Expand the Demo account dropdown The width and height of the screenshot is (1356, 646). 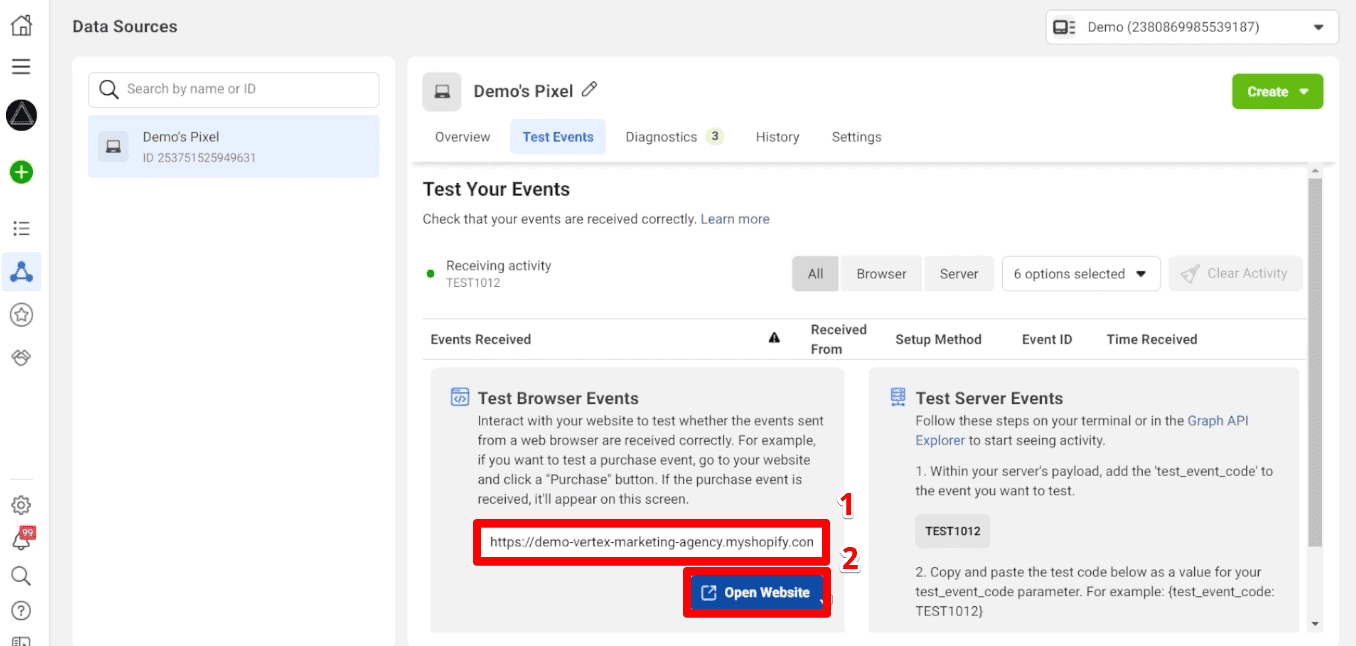(x=1192, y=27)
